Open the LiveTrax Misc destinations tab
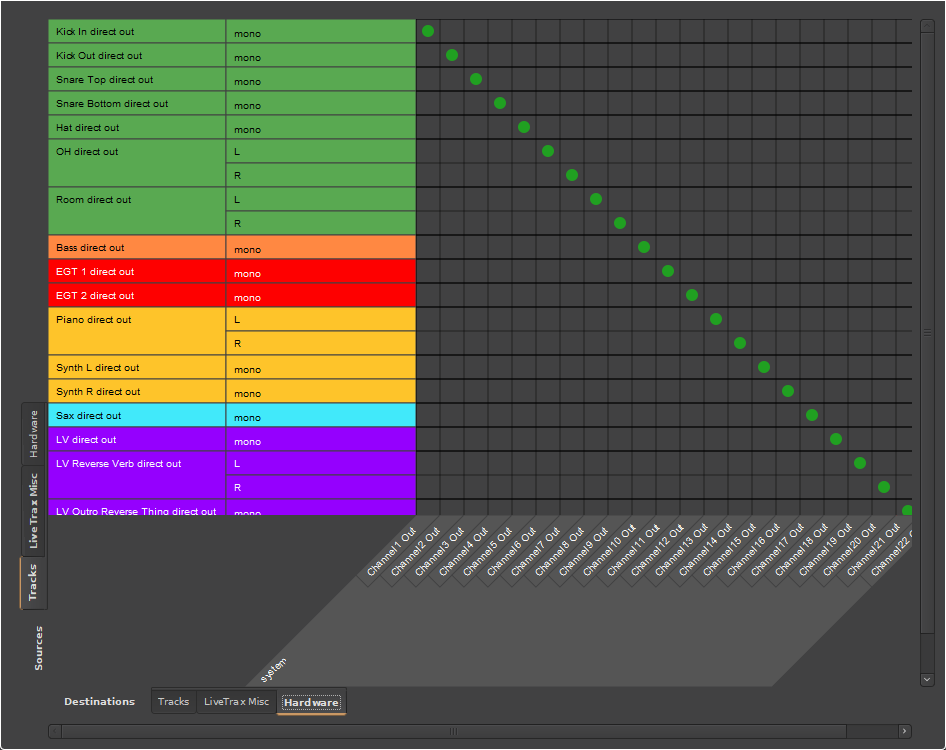Viewport: 946px width, 750px height. (236, 701)
